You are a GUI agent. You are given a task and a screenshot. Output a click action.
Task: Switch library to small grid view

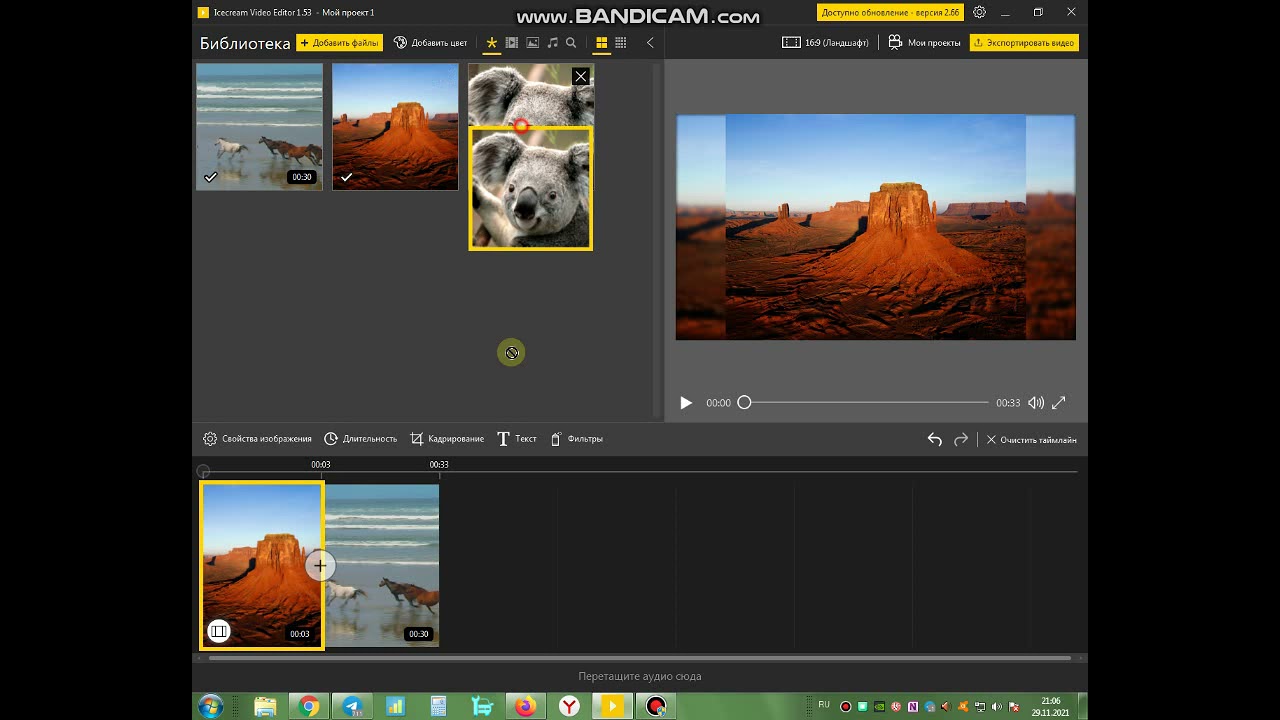(621, 43)
